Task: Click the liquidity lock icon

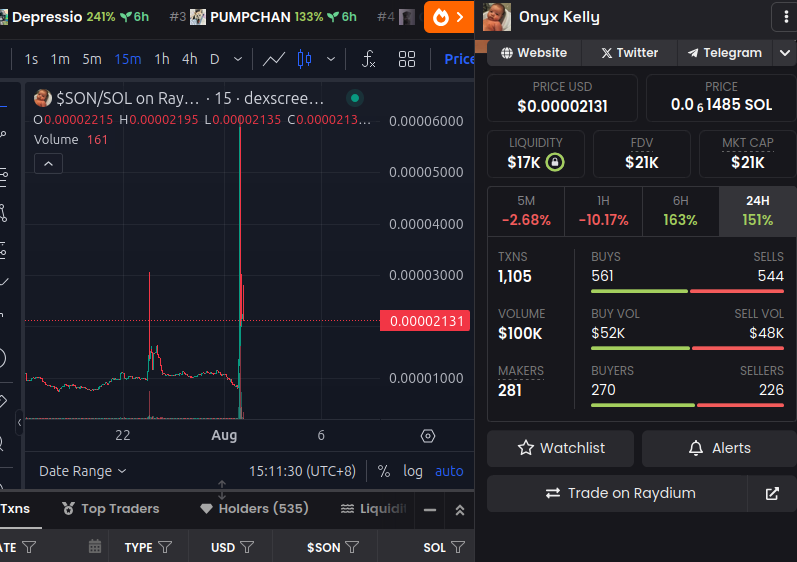Action: [x=555, y=163]
